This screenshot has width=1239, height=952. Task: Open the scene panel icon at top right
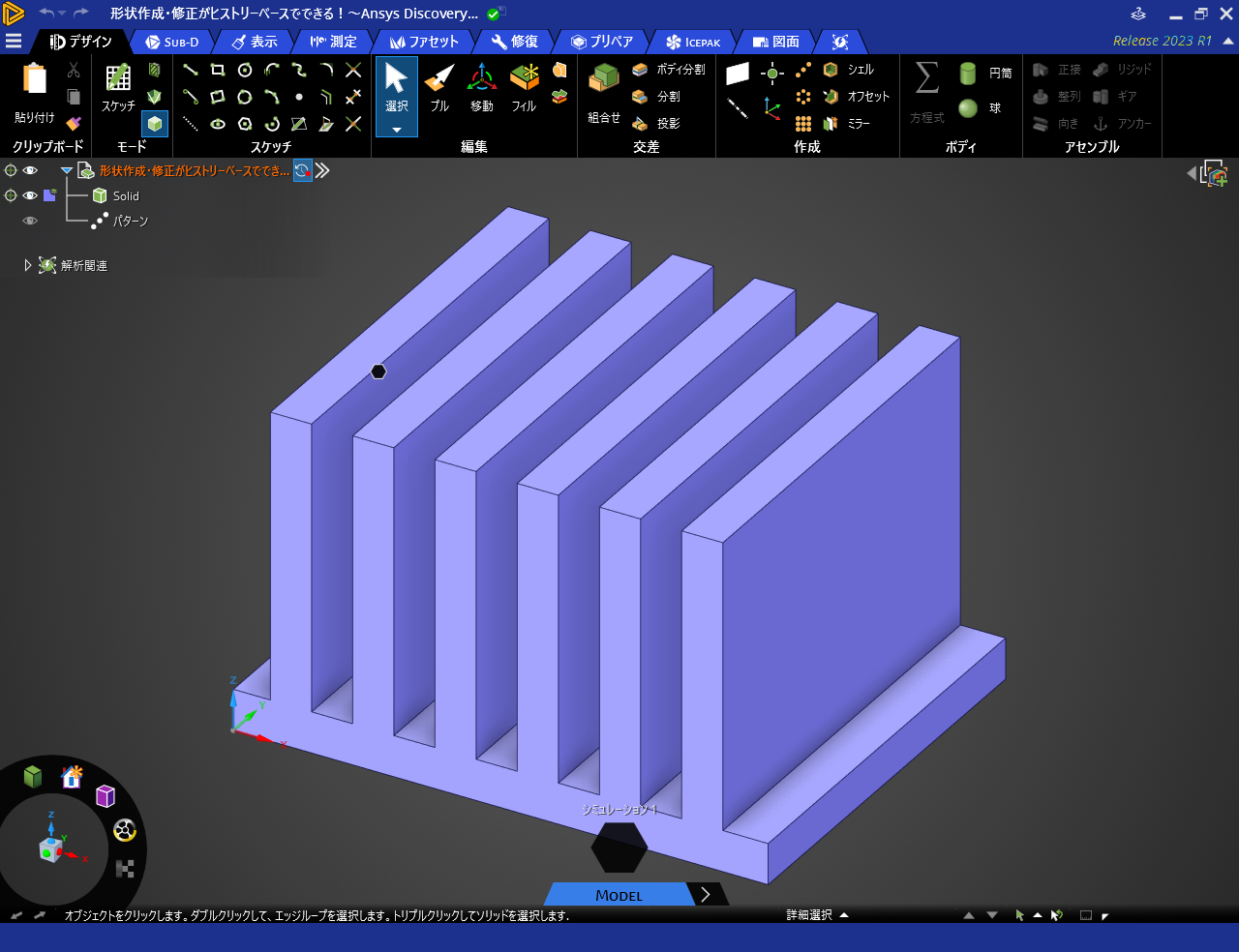pos(1214,173)
